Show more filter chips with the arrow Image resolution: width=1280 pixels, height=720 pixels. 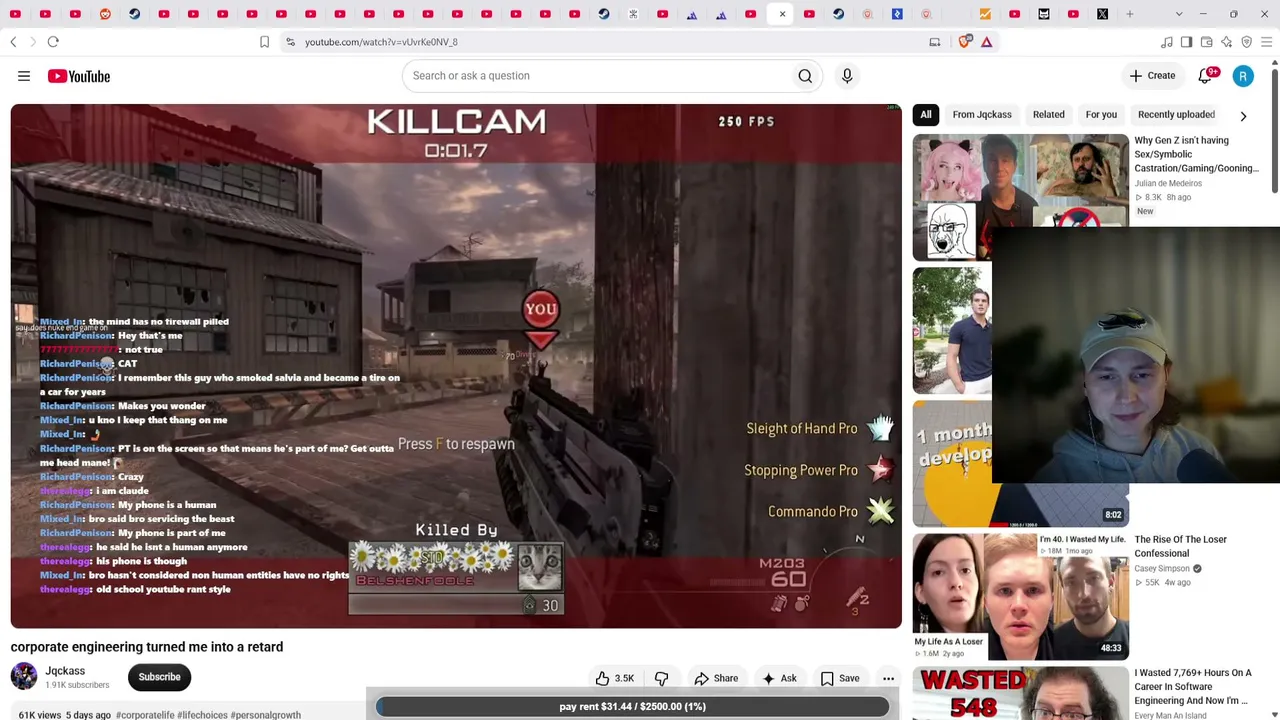(1243, 116)
